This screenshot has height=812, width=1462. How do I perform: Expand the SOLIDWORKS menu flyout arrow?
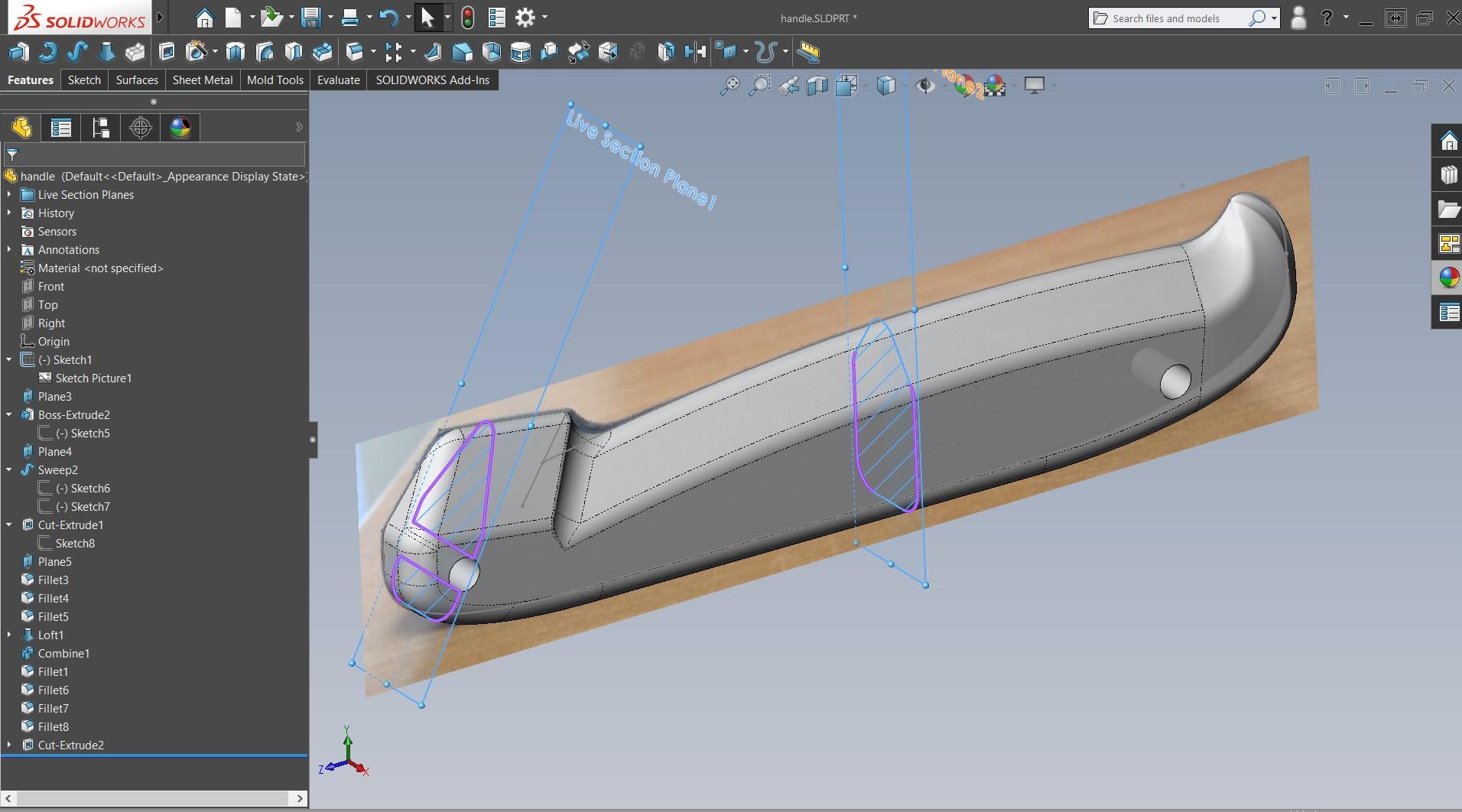coord(161,18)
